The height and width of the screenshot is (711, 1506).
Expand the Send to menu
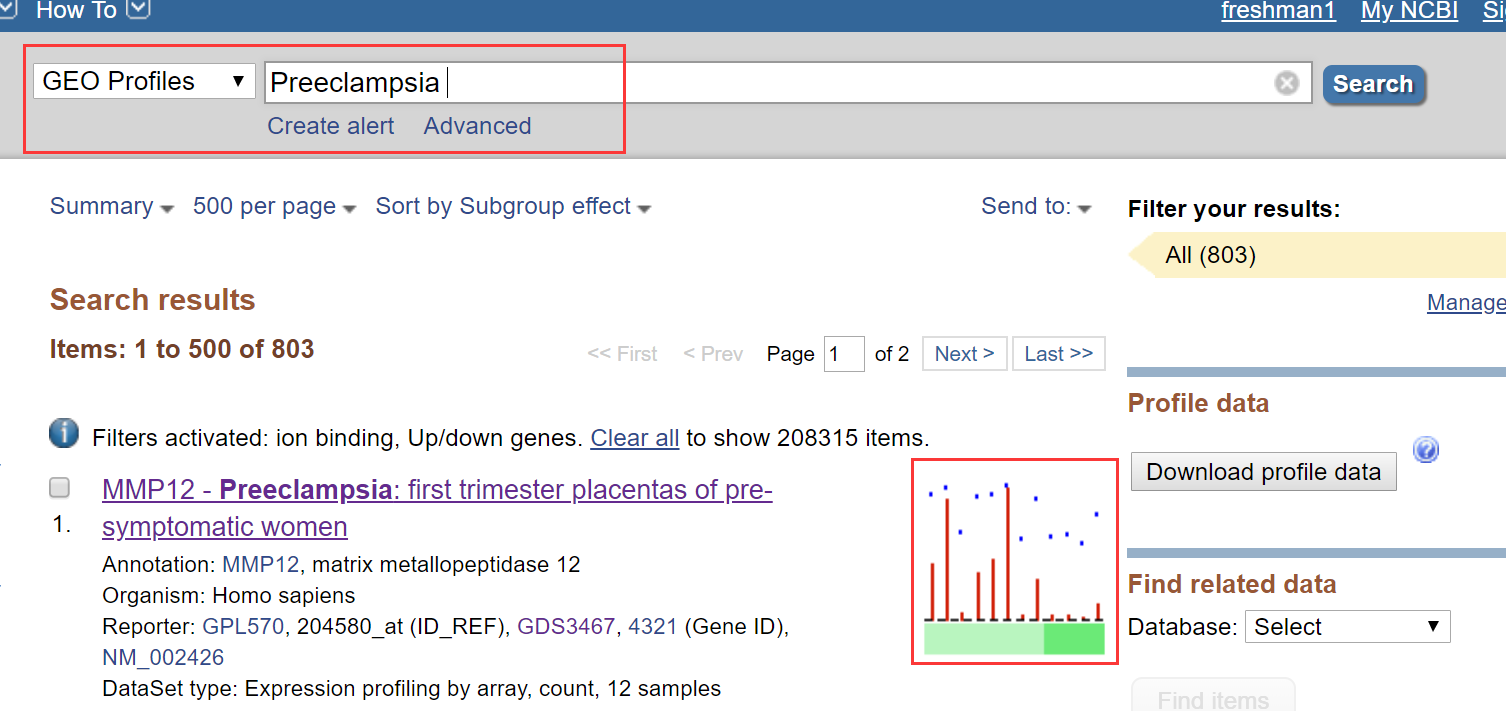(1036, 207)
